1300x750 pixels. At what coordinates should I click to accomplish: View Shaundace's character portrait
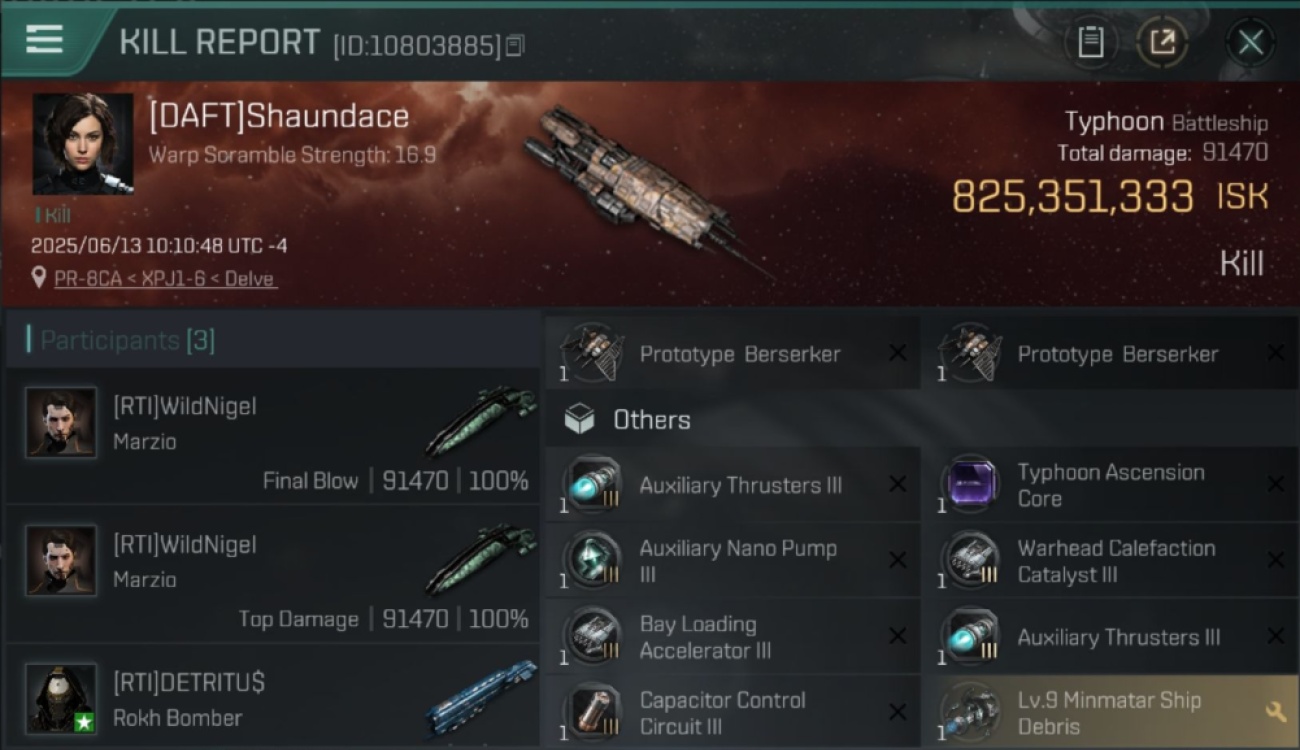83,145
